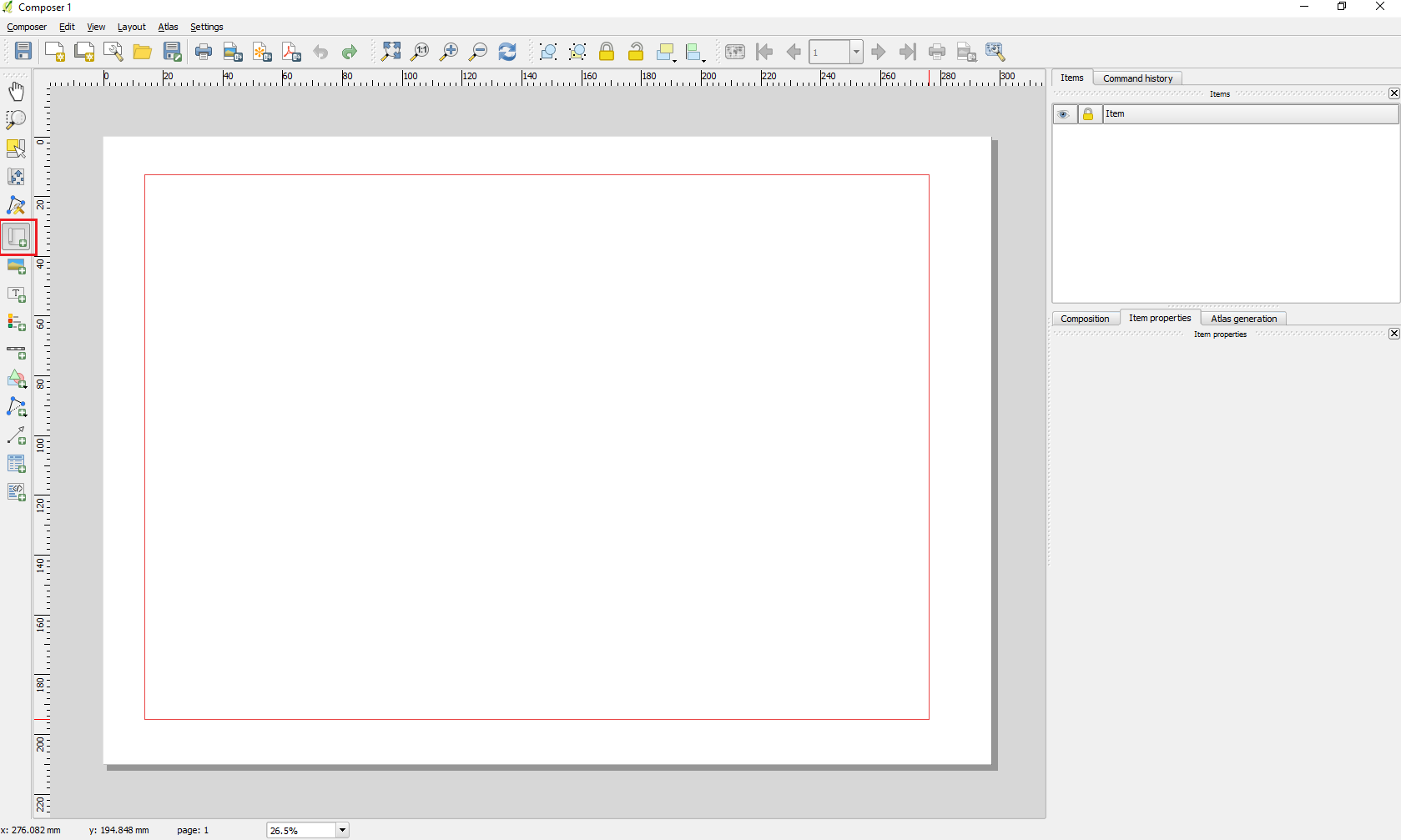Activate the Add new map tool
This screenshot has width=1401, height=840.
pos(18,238)
